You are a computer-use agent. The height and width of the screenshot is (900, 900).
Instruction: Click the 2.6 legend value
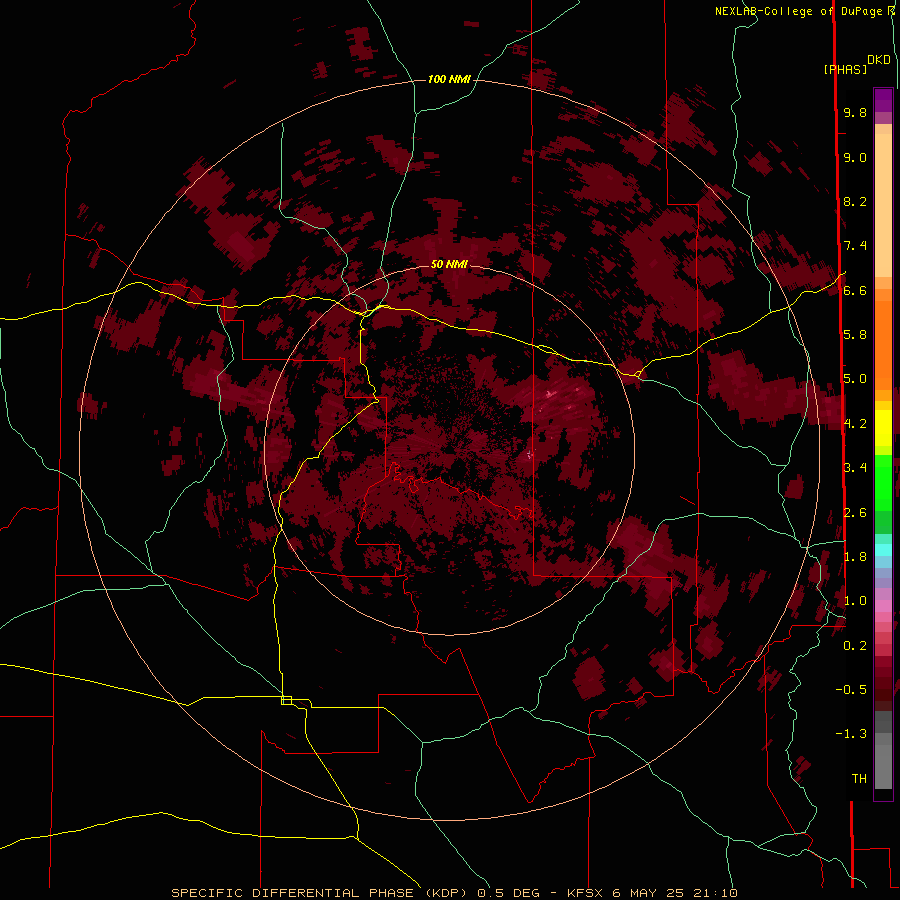855,512
